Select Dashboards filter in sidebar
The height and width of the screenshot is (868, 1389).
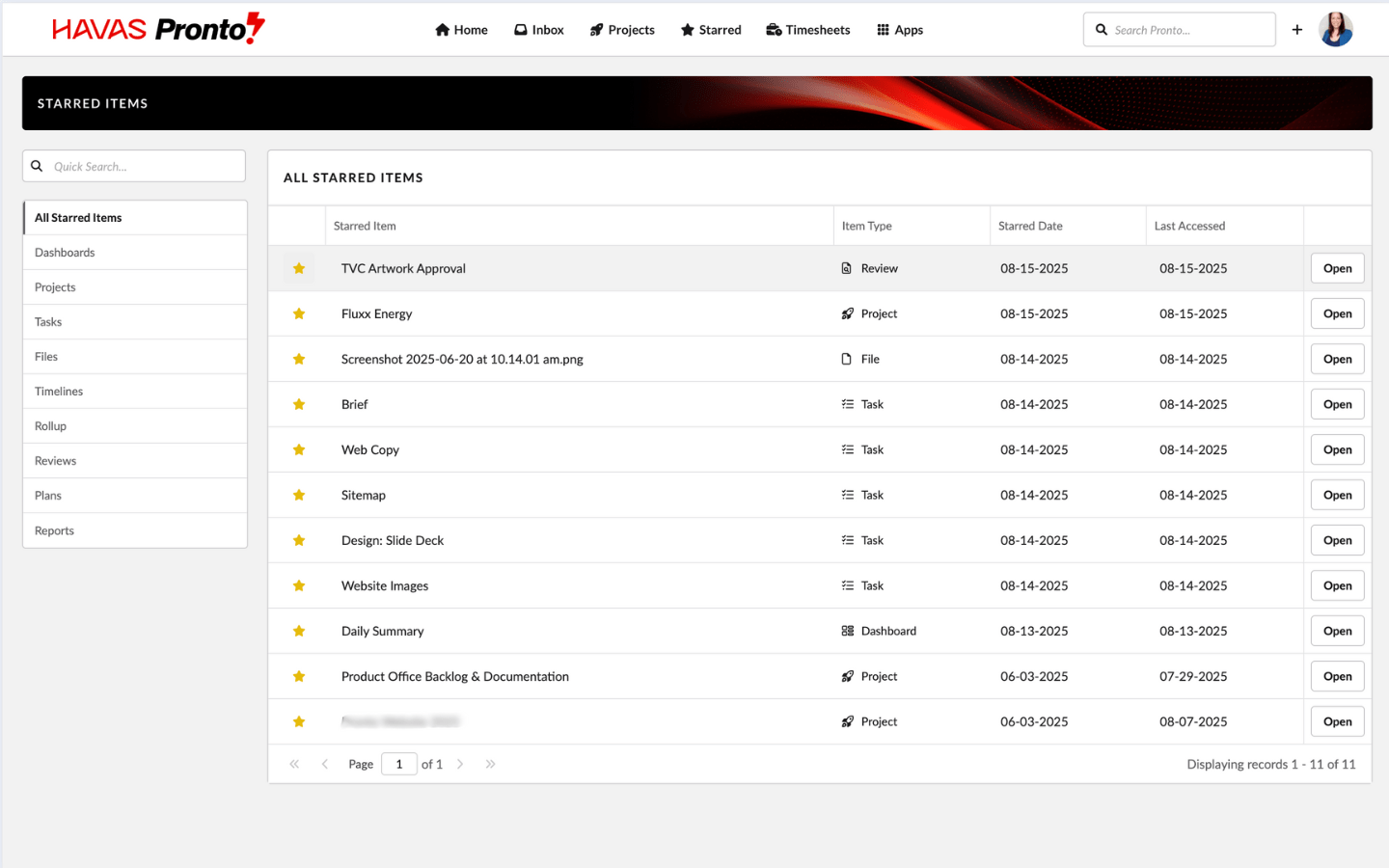(x=65, y=253)
